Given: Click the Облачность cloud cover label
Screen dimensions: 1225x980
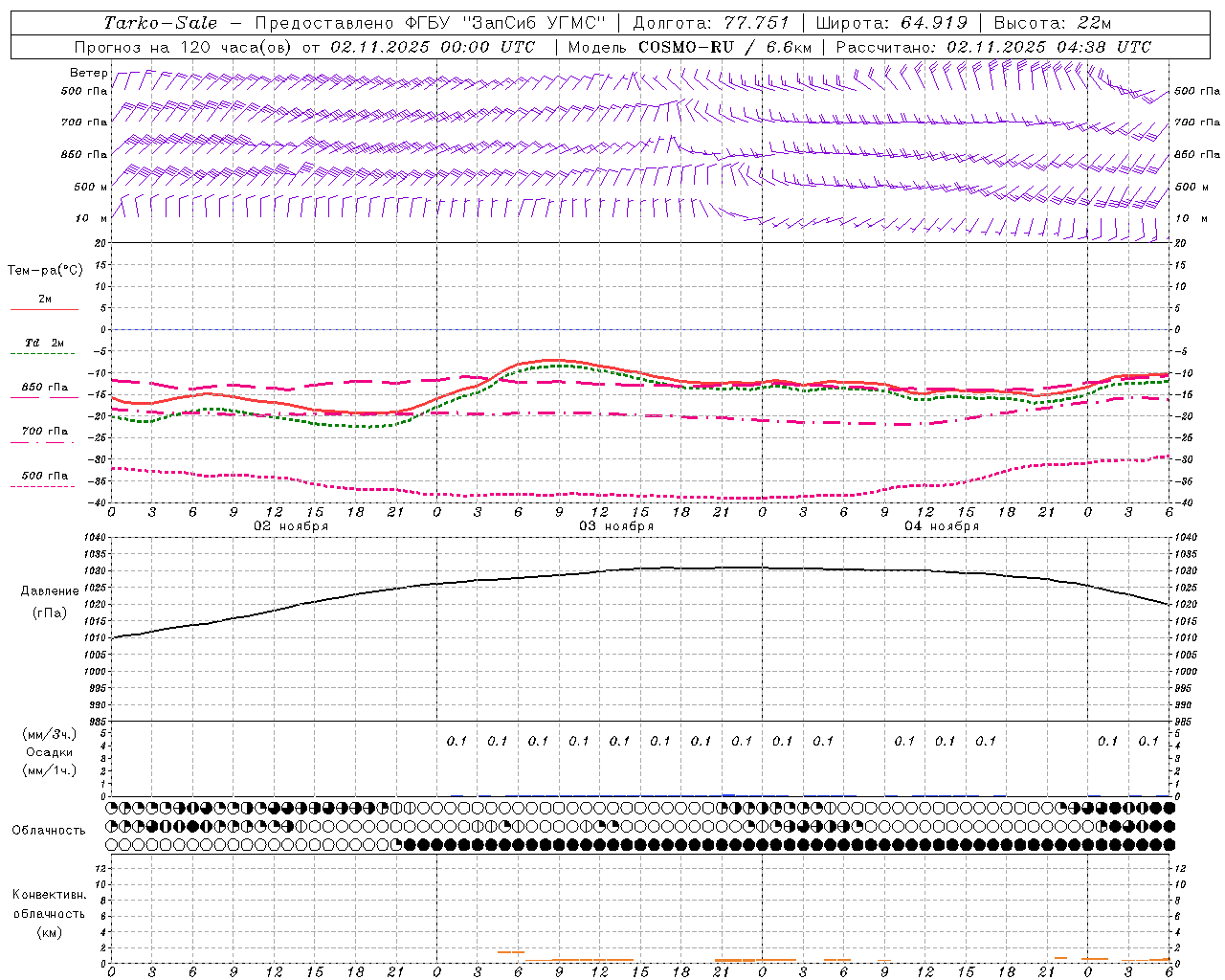Looking at the screenshot, I should pos(49,830).
